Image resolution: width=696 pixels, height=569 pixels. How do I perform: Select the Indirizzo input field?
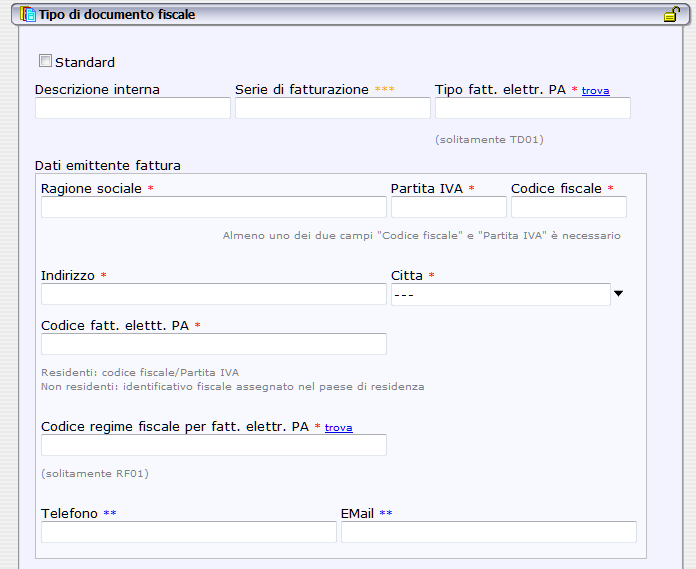[x=213, y=294]
